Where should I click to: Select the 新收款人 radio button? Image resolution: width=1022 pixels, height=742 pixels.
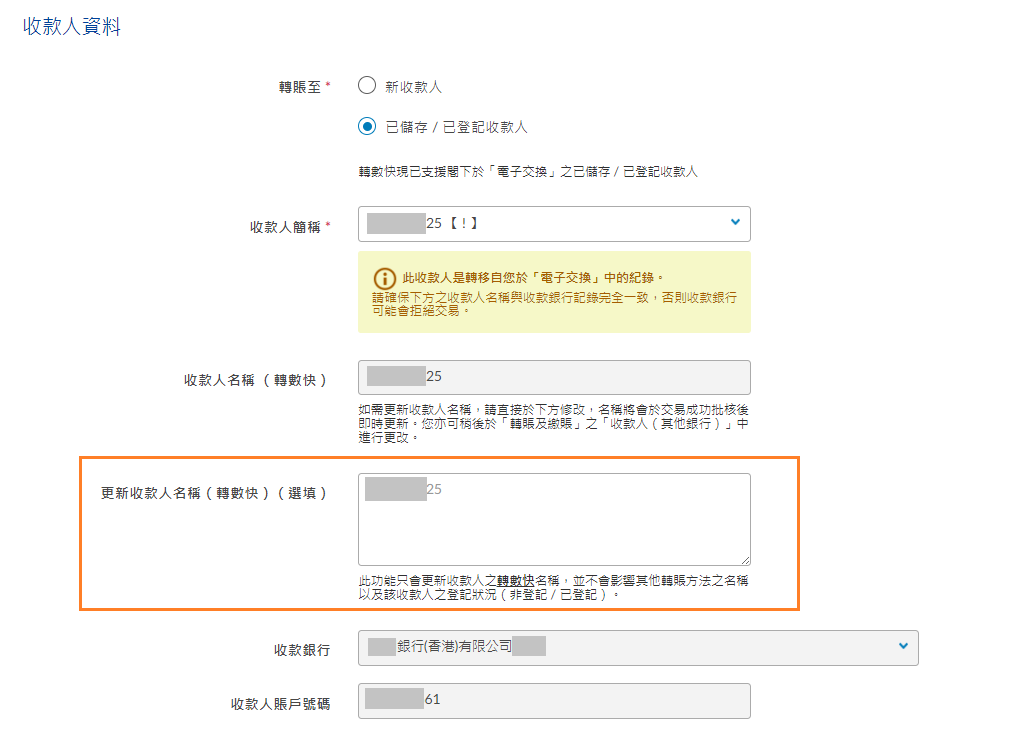[367, 86]
